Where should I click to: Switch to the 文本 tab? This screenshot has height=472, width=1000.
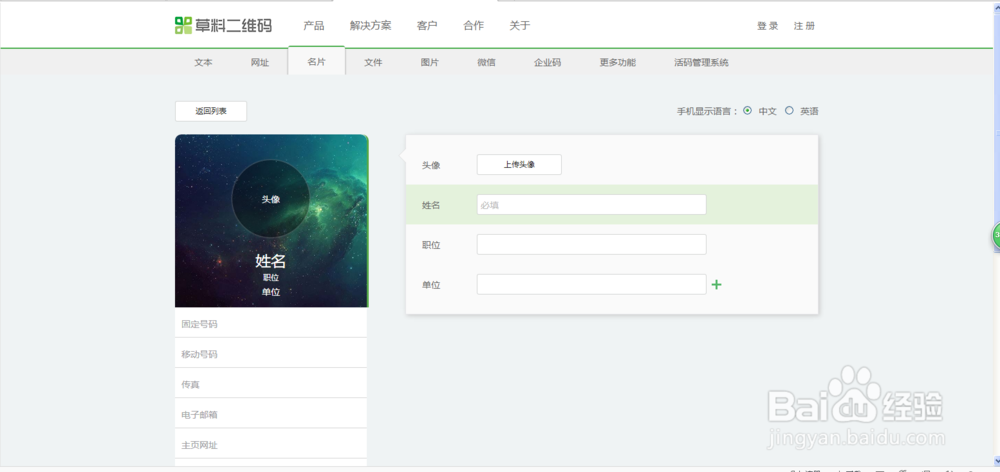pyautogui.click(x=203, y=63)
